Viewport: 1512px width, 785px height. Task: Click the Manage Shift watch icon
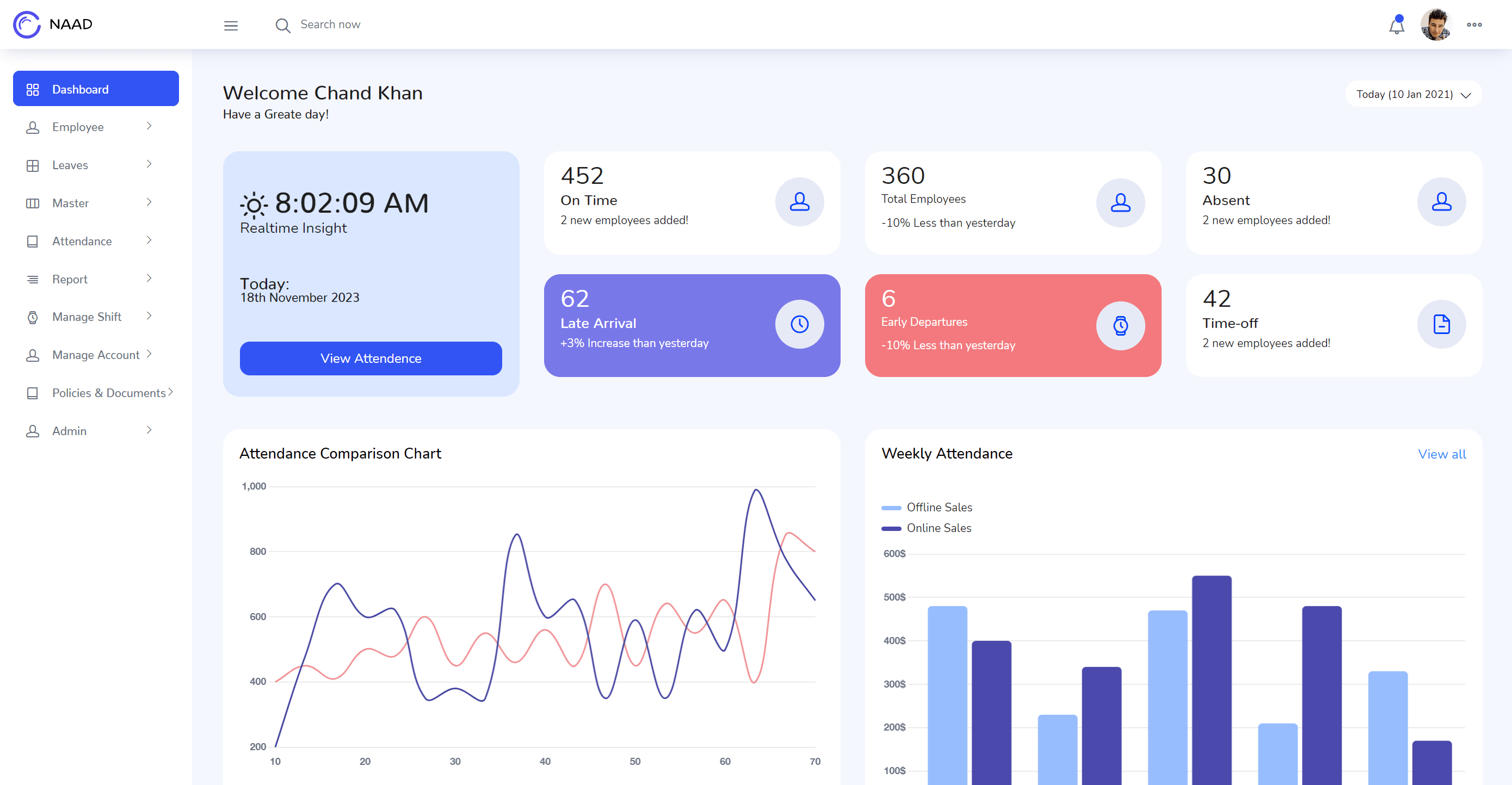pyautogui.click(x=33, y=317)
